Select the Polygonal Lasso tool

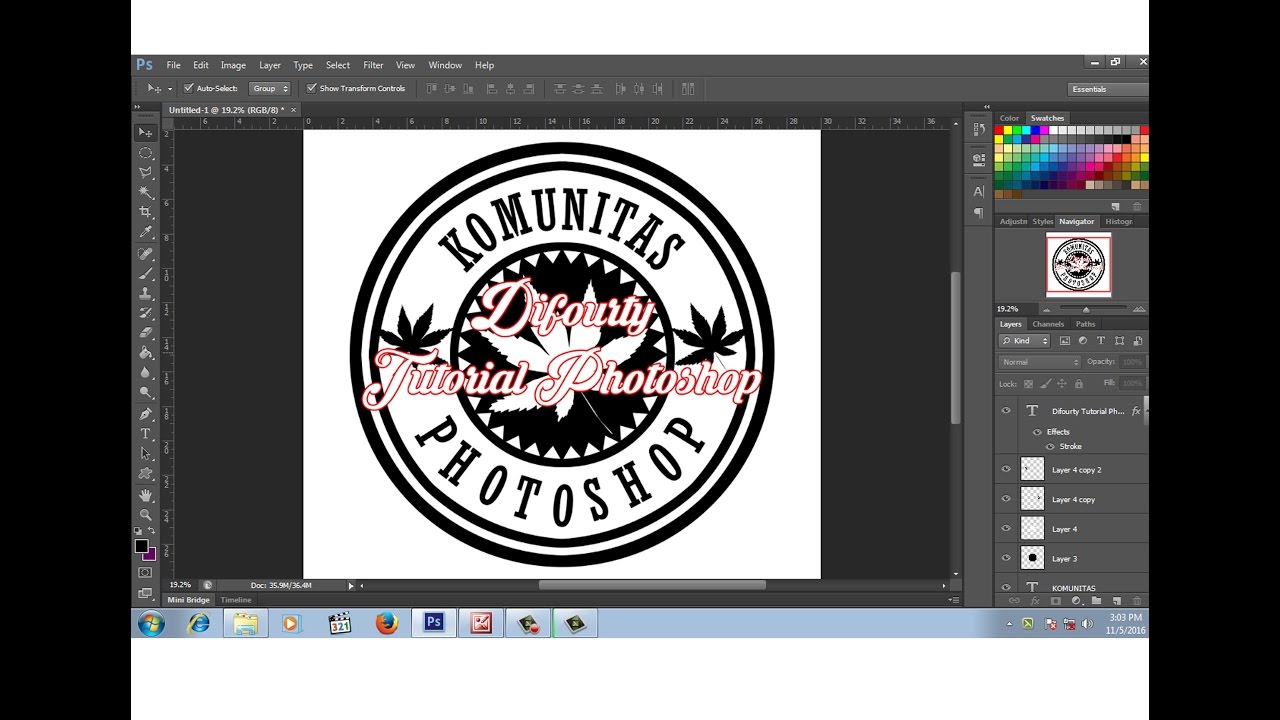point(146,172)
